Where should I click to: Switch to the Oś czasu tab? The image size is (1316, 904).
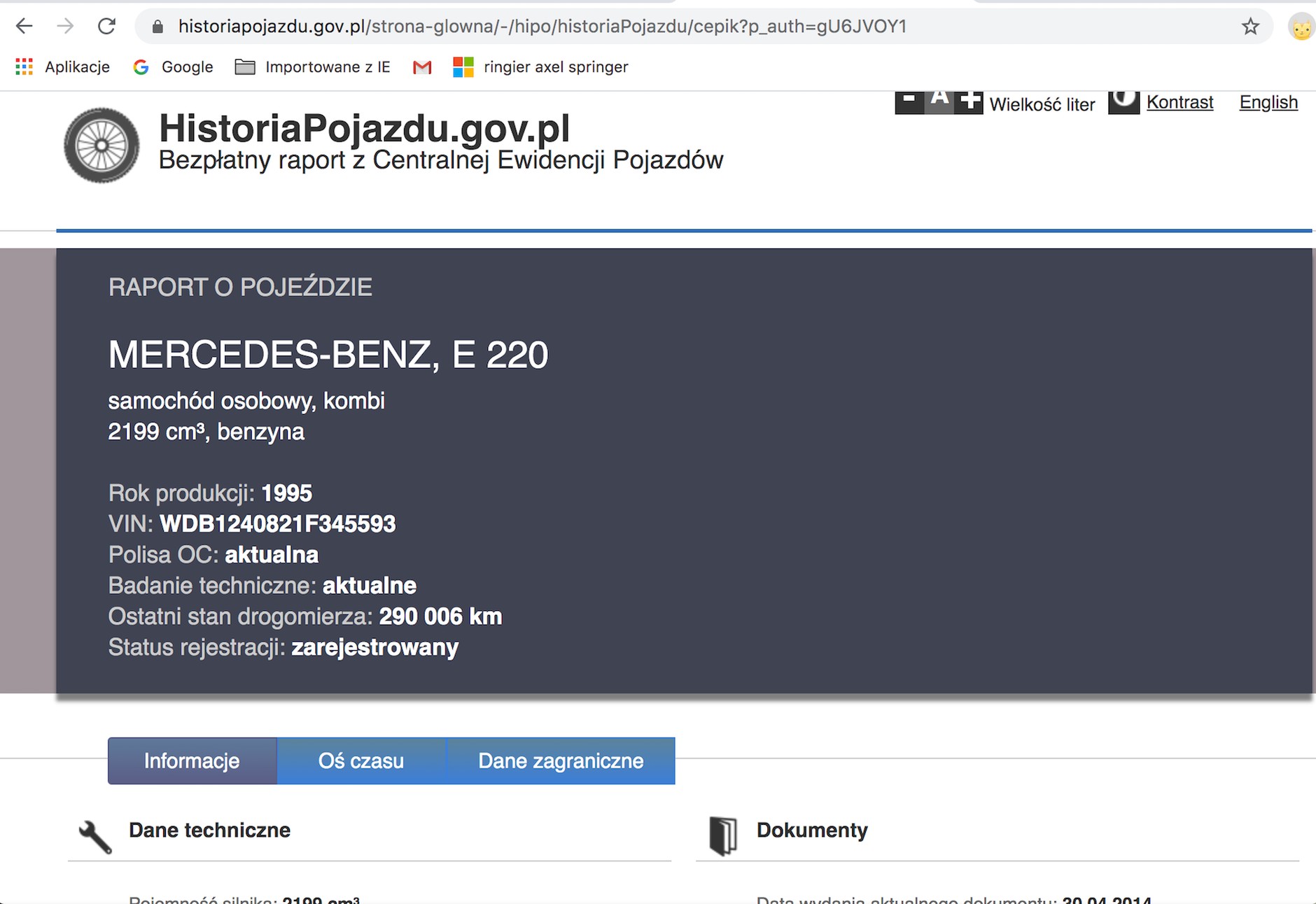click(360, 761)
